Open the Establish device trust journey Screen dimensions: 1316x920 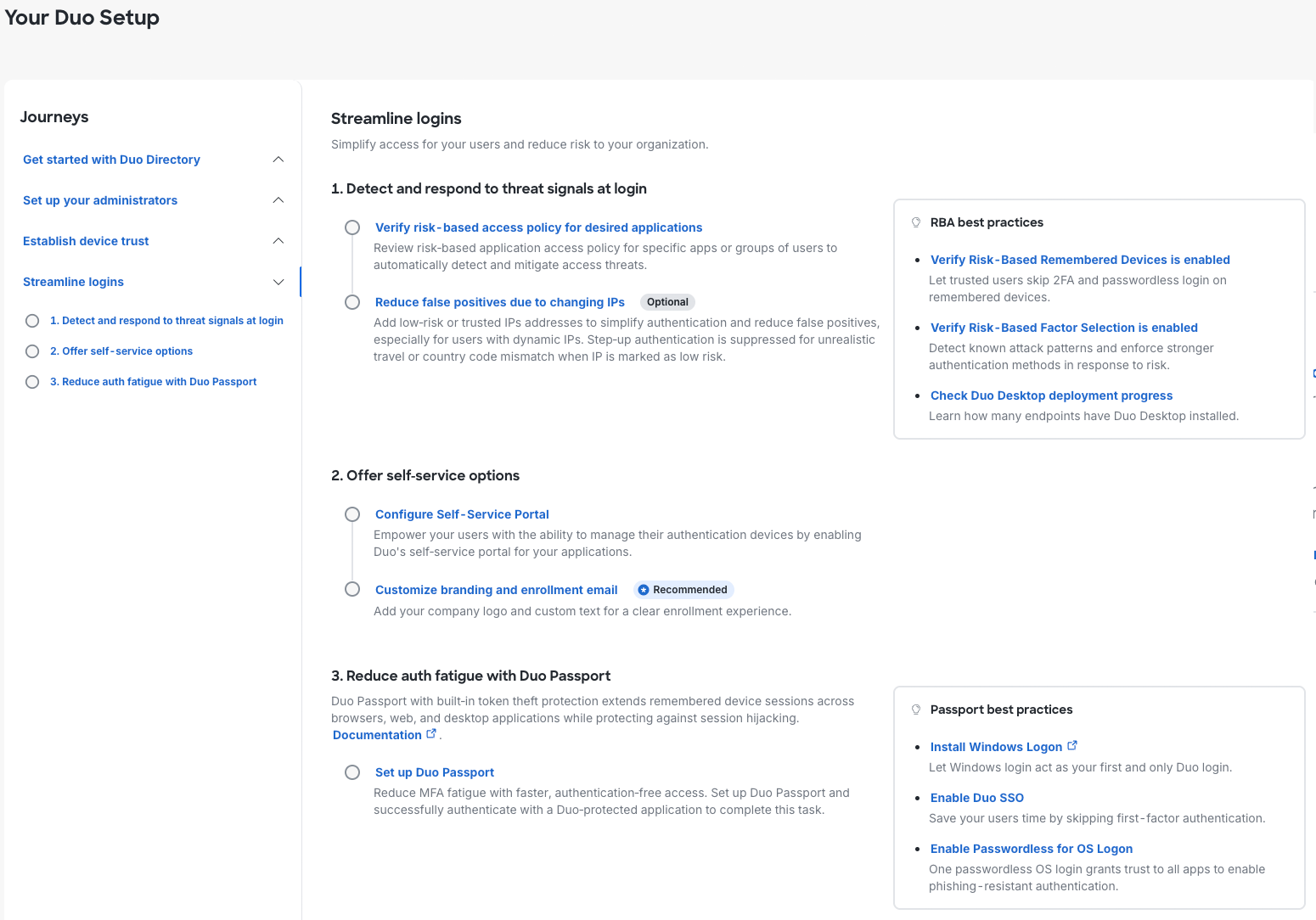[86, 241]
